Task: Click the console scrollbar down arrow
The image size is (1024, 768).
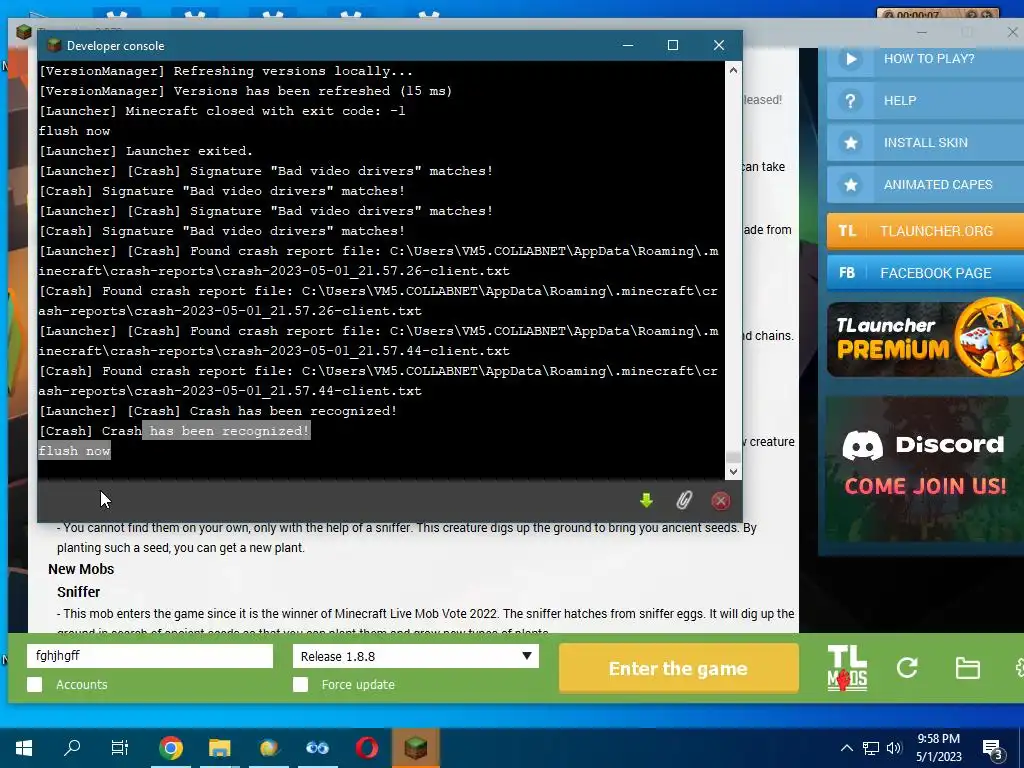Action: [733, 472]
